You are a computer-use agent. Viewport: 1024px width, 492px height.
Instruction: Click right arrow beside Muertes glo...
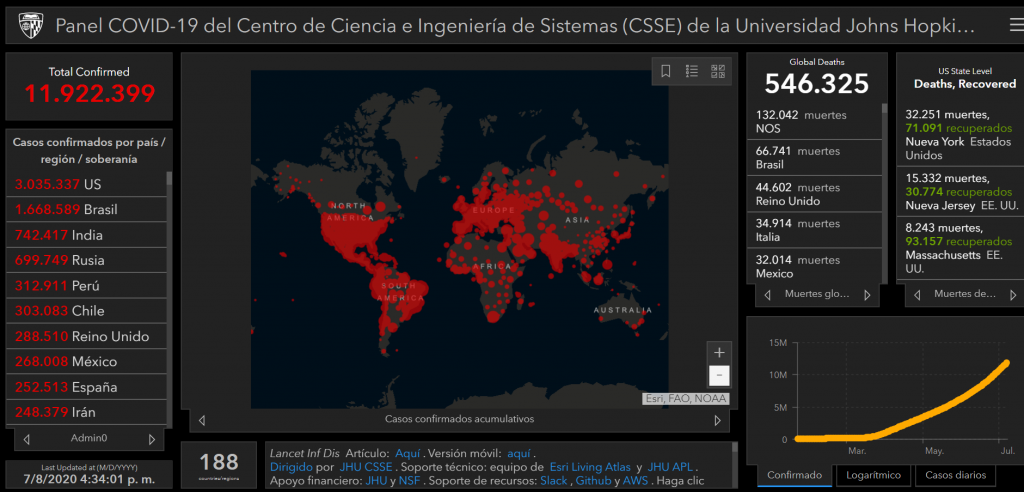(x=867, y=295)
